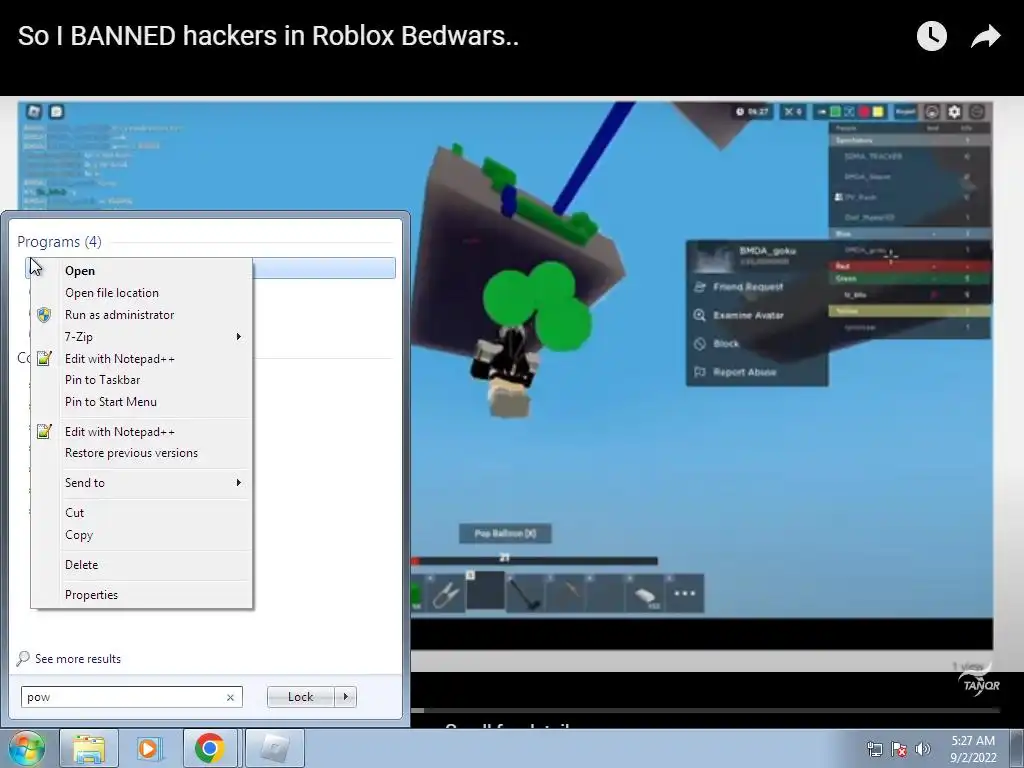Open Windows Explorer from the taskbar

point(89,748)
